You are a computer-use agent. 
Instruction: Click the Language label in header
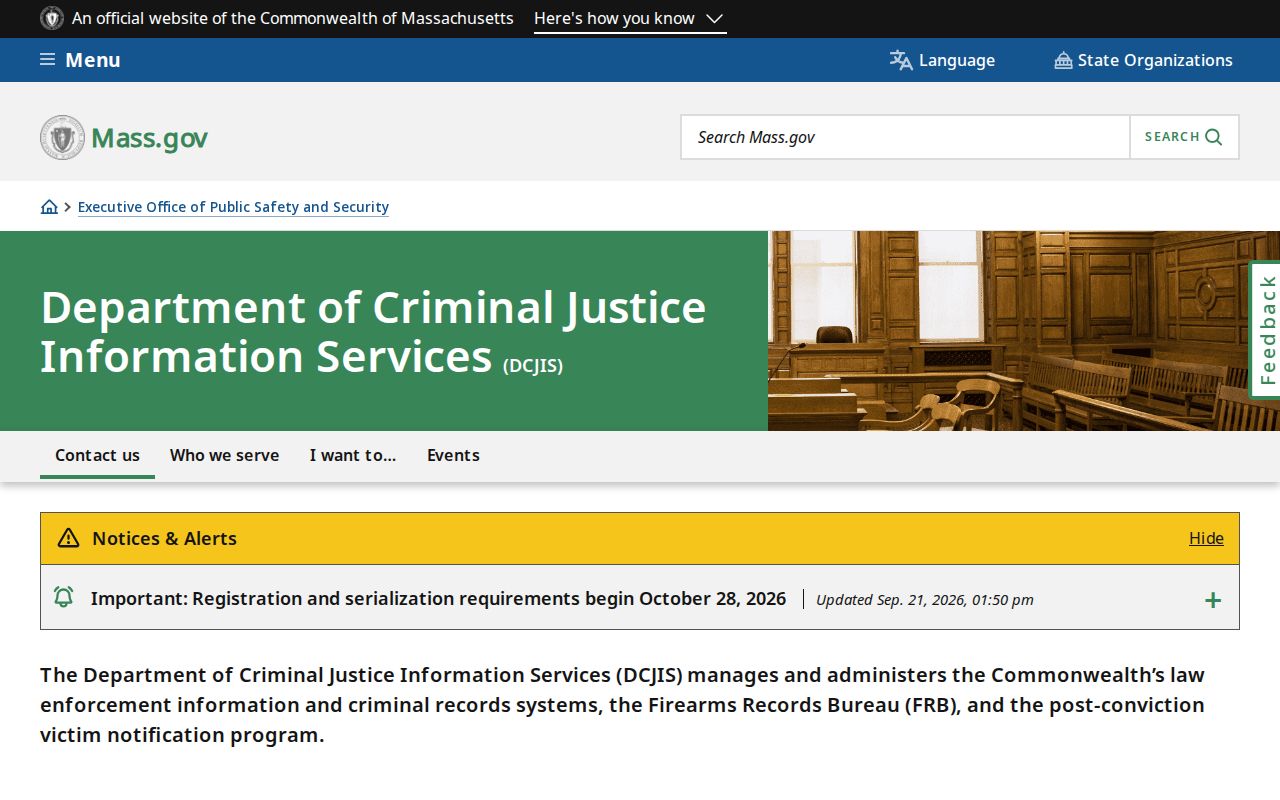(x=957, y=61)
